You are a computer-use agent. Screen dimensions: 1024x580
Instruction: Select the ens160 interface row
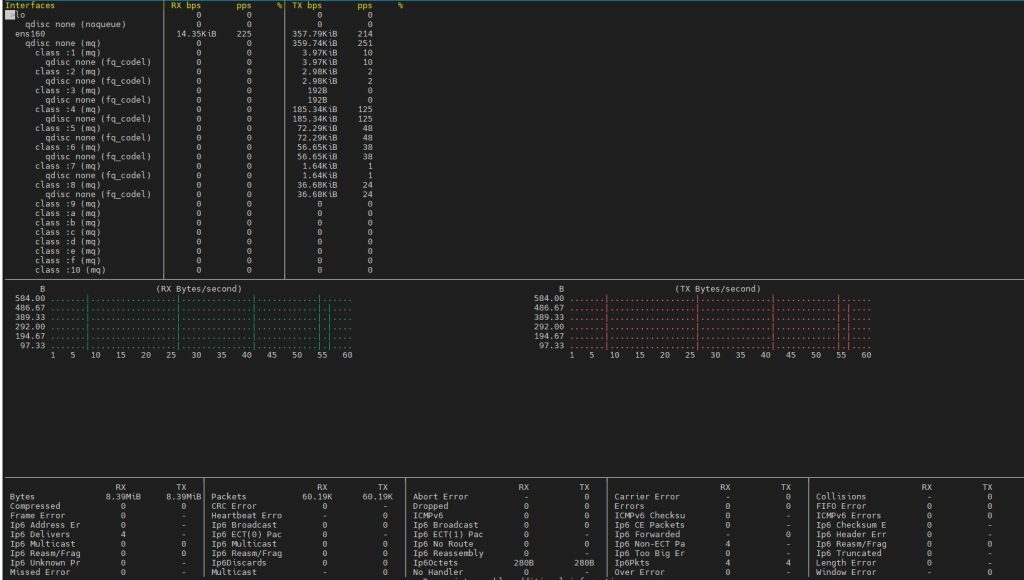click(31, 34)
